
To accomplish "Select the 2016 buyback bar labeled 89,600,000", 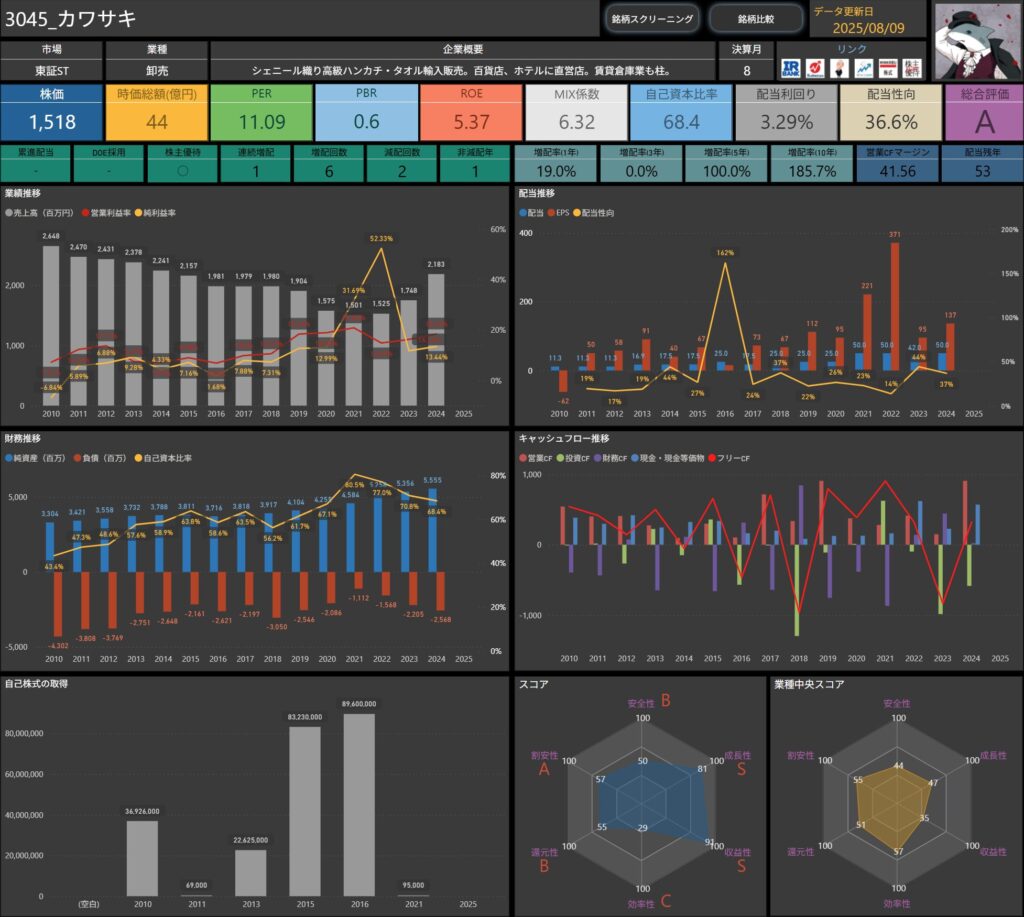I will pyautogui.click(x=359, y=805).
